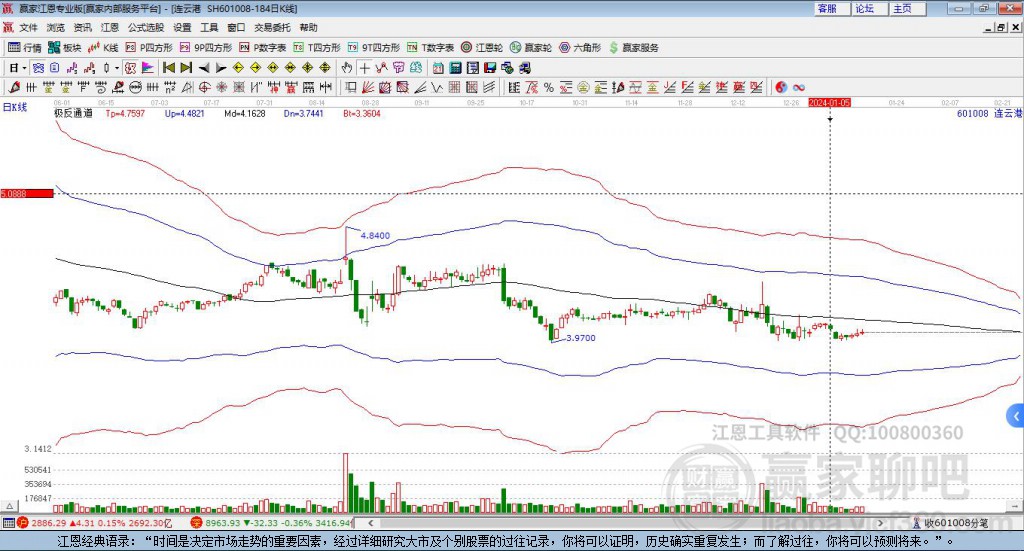Image resolution: width=1024 pixels, height=551 pixels.
Task: Open the 9P四方形 tool
Action: pos(206,48)
